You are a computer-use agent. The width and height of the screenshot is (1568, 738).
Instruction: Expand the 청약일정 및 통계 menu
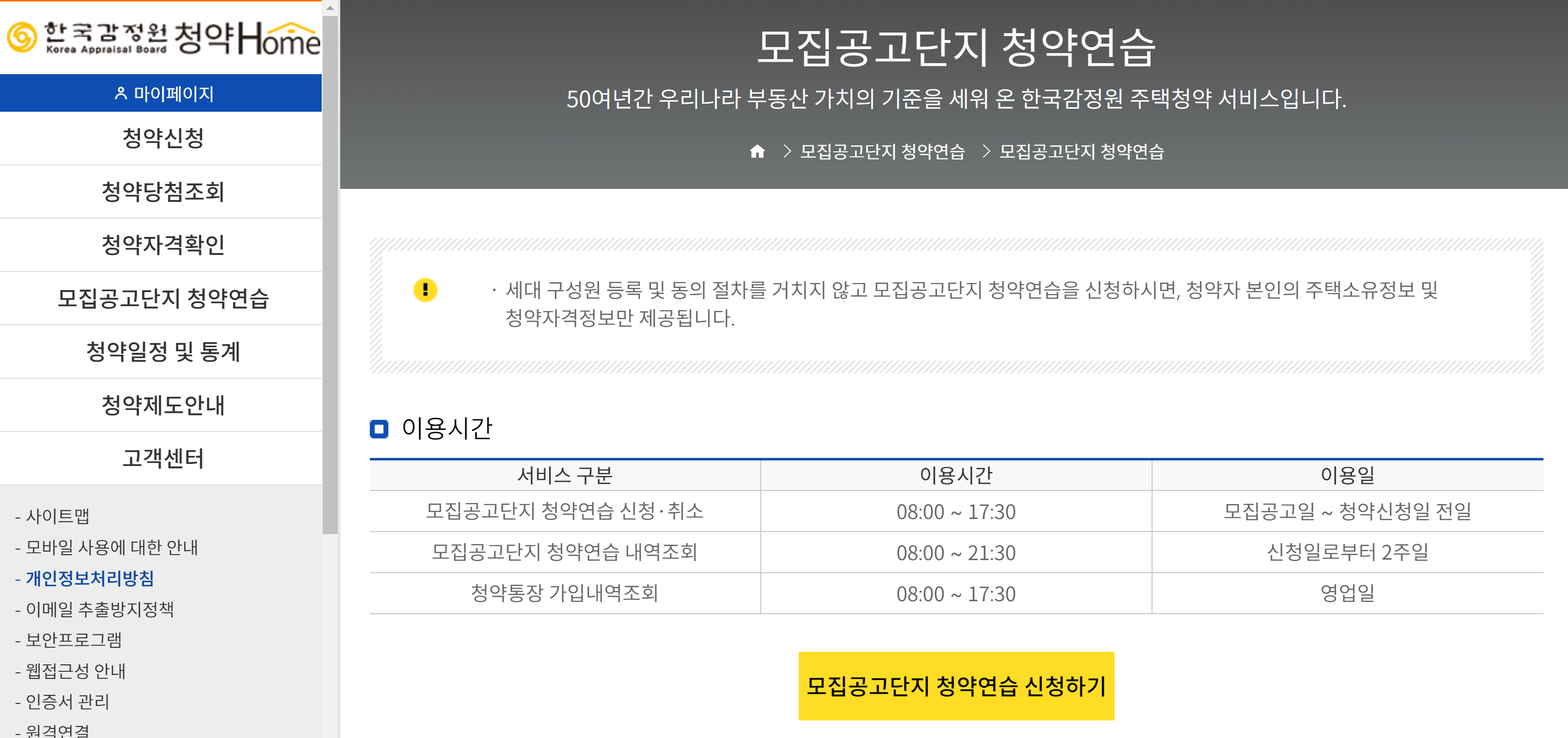162,352
